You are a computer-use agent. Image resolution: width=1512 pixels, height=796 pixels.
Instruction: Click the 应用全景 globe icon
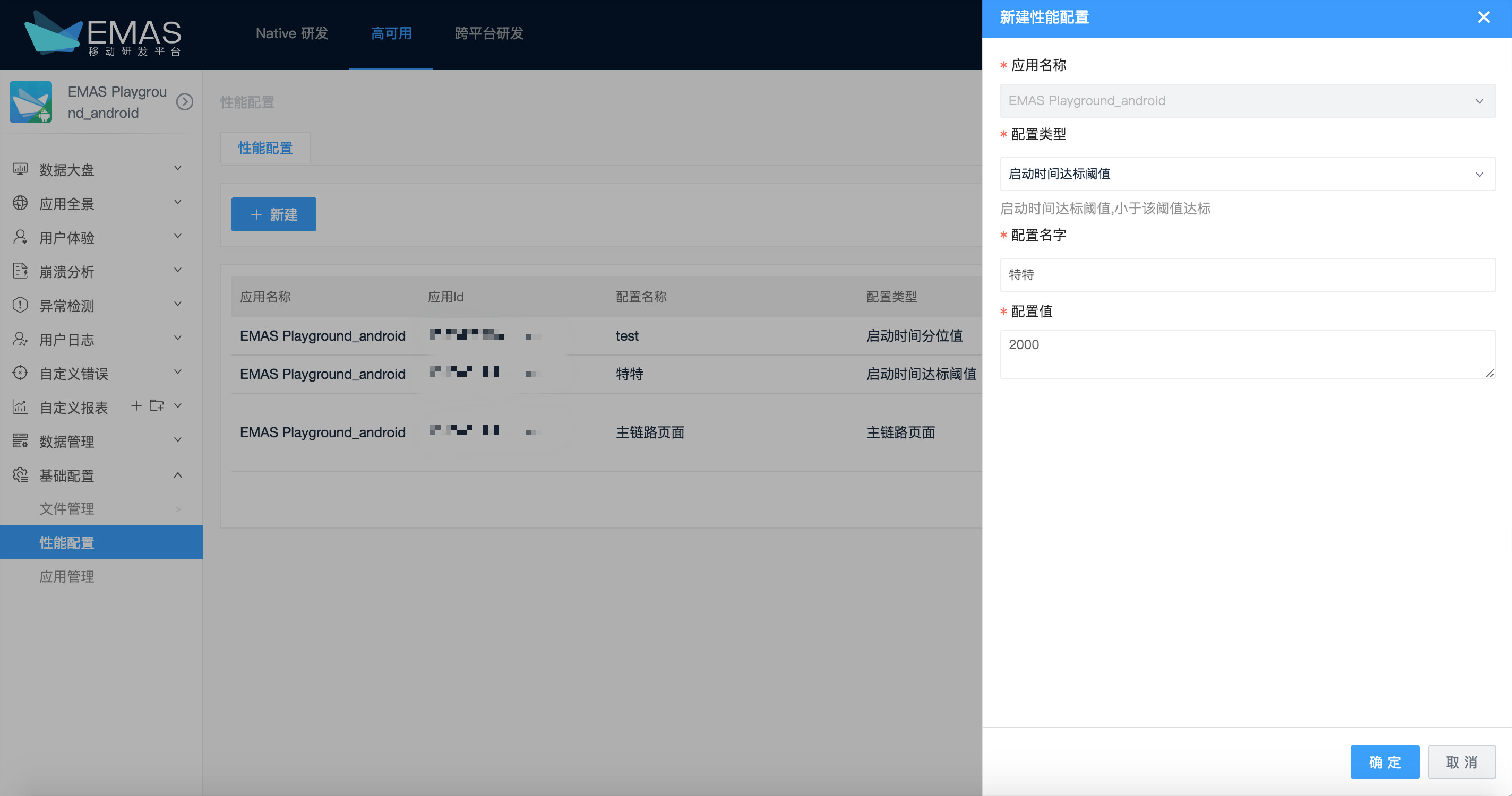click(x=20, y=204)
